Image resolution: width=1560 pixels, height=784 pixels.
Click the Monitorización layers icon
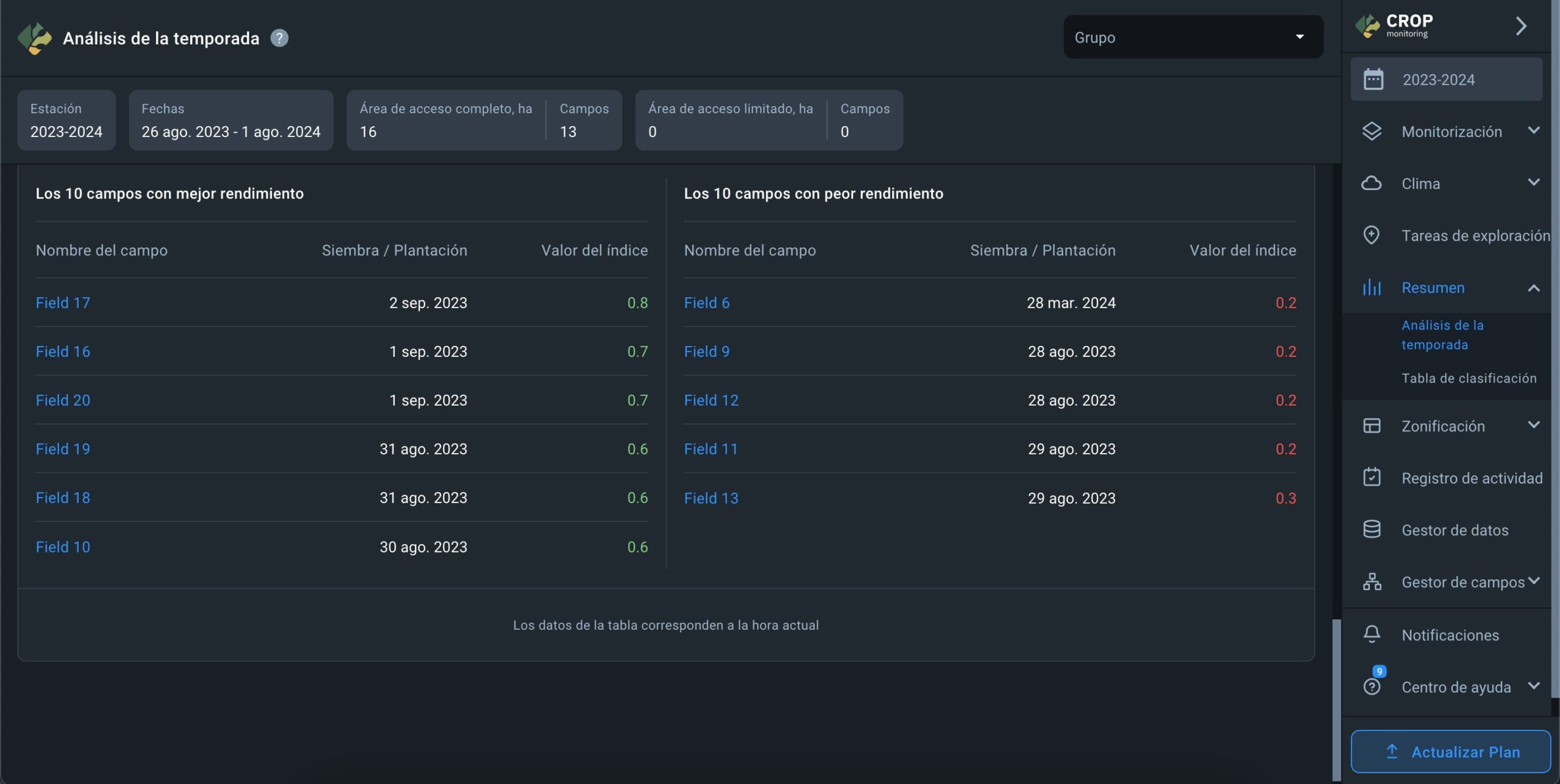(x=1371, y=132)
